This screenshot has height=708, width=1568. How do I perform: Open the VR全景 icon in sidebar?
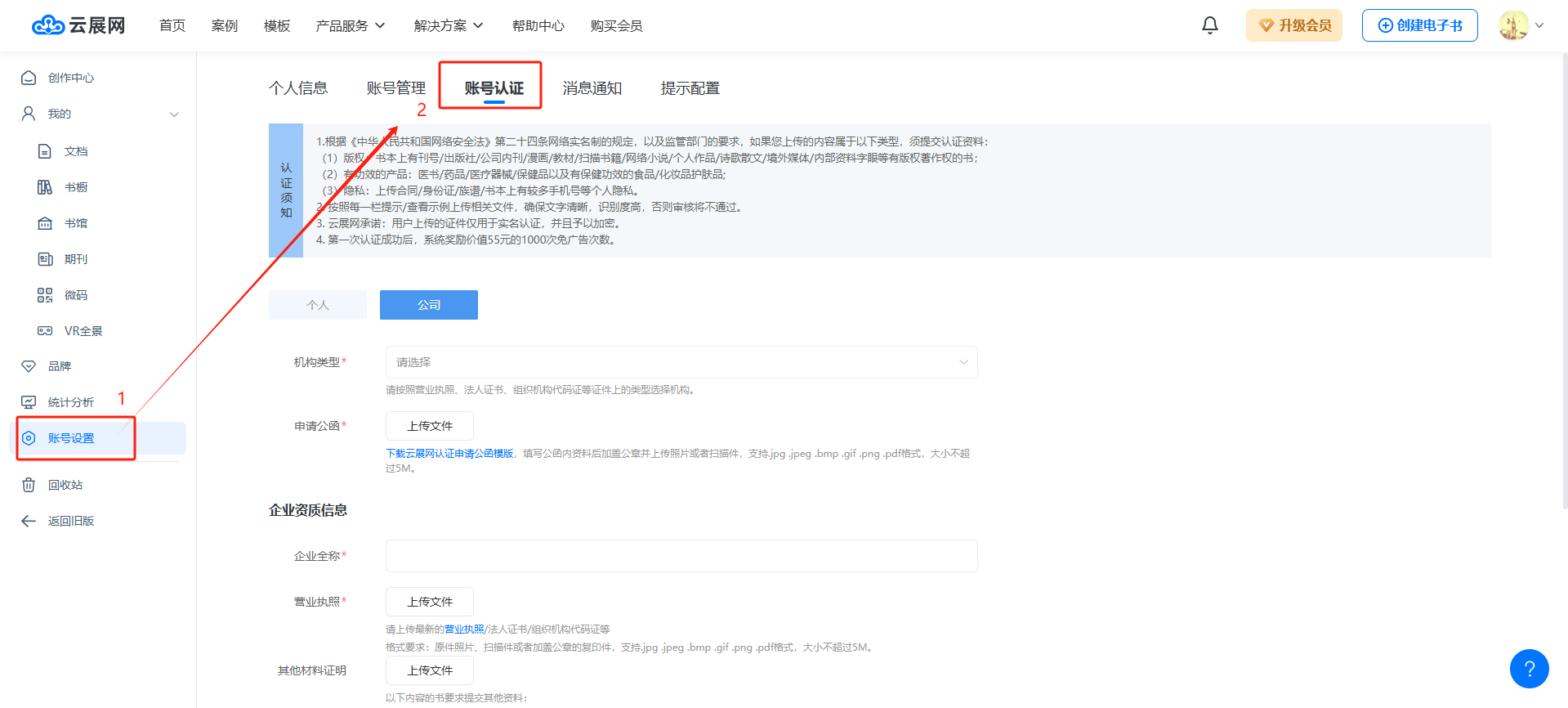45,331
